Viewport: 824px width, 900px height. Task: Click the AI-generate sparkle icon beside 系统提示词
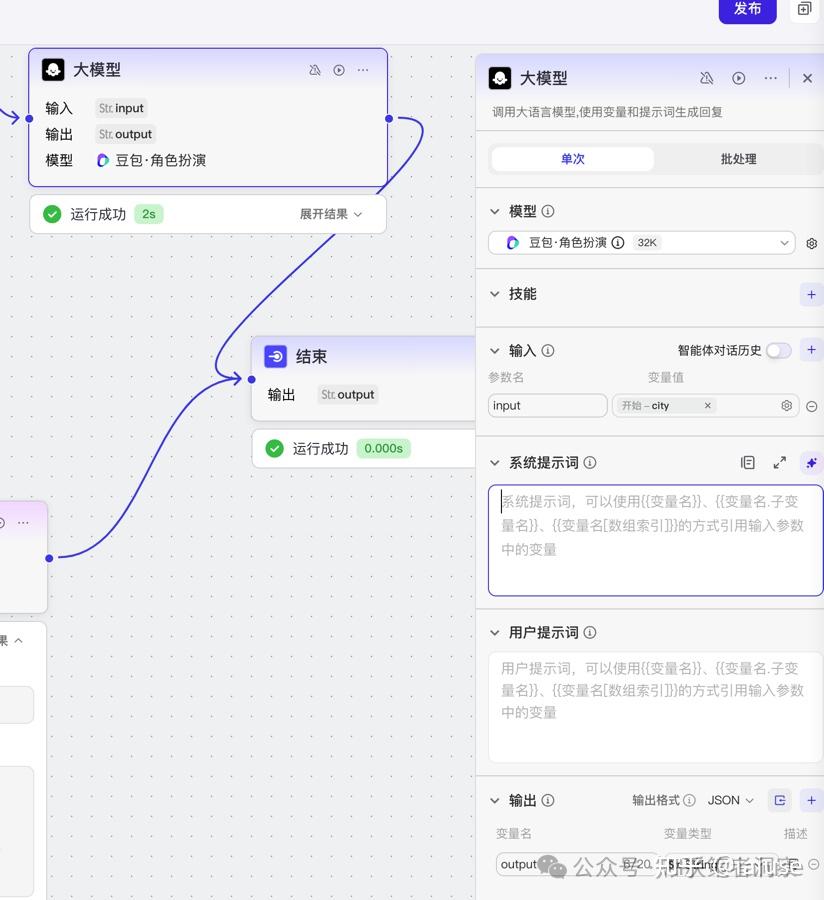click(x=811, y=462)
